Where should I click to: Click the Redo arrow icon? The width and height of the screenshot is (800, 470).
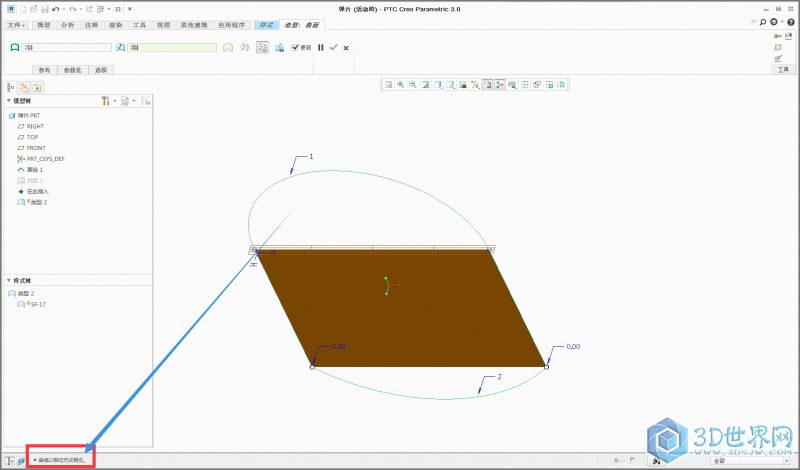click(73, 9)
